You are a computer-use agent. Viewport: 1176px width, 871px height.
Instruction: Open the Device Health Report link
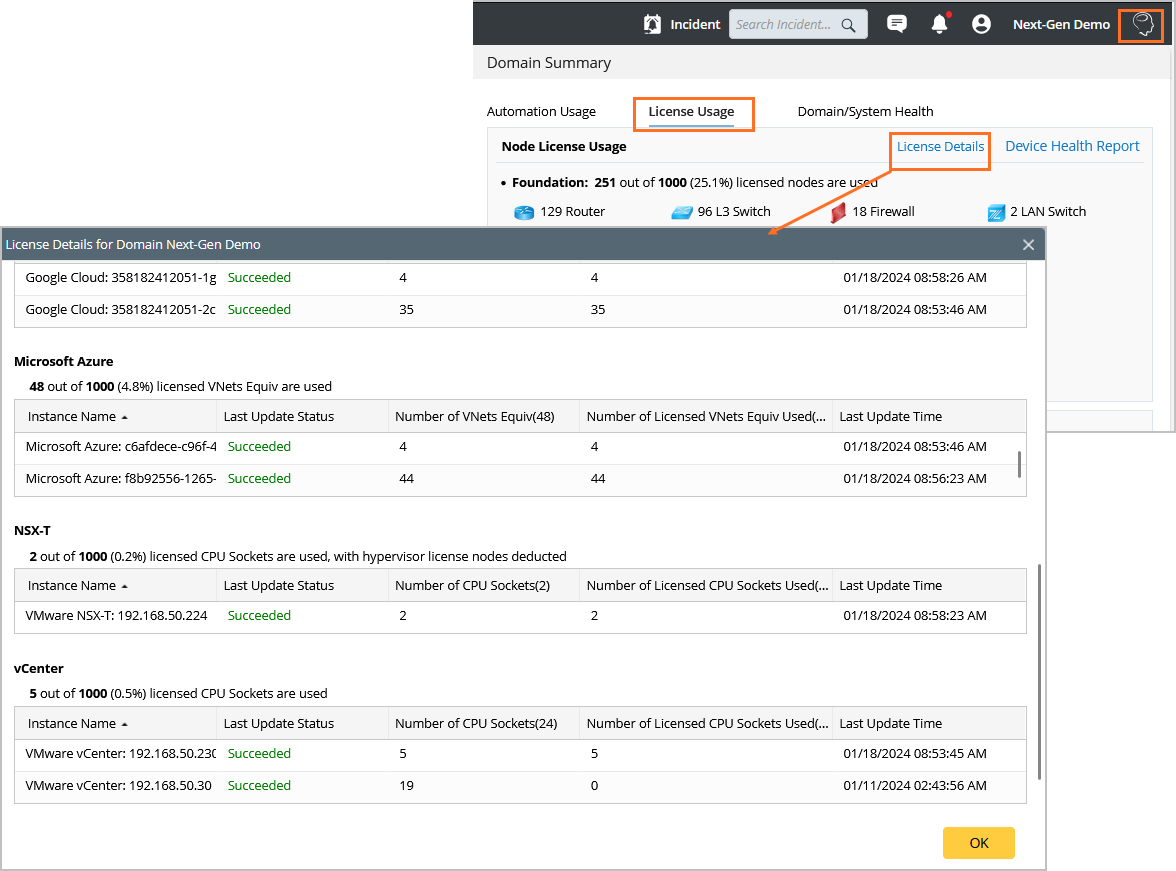(1072, 147)
